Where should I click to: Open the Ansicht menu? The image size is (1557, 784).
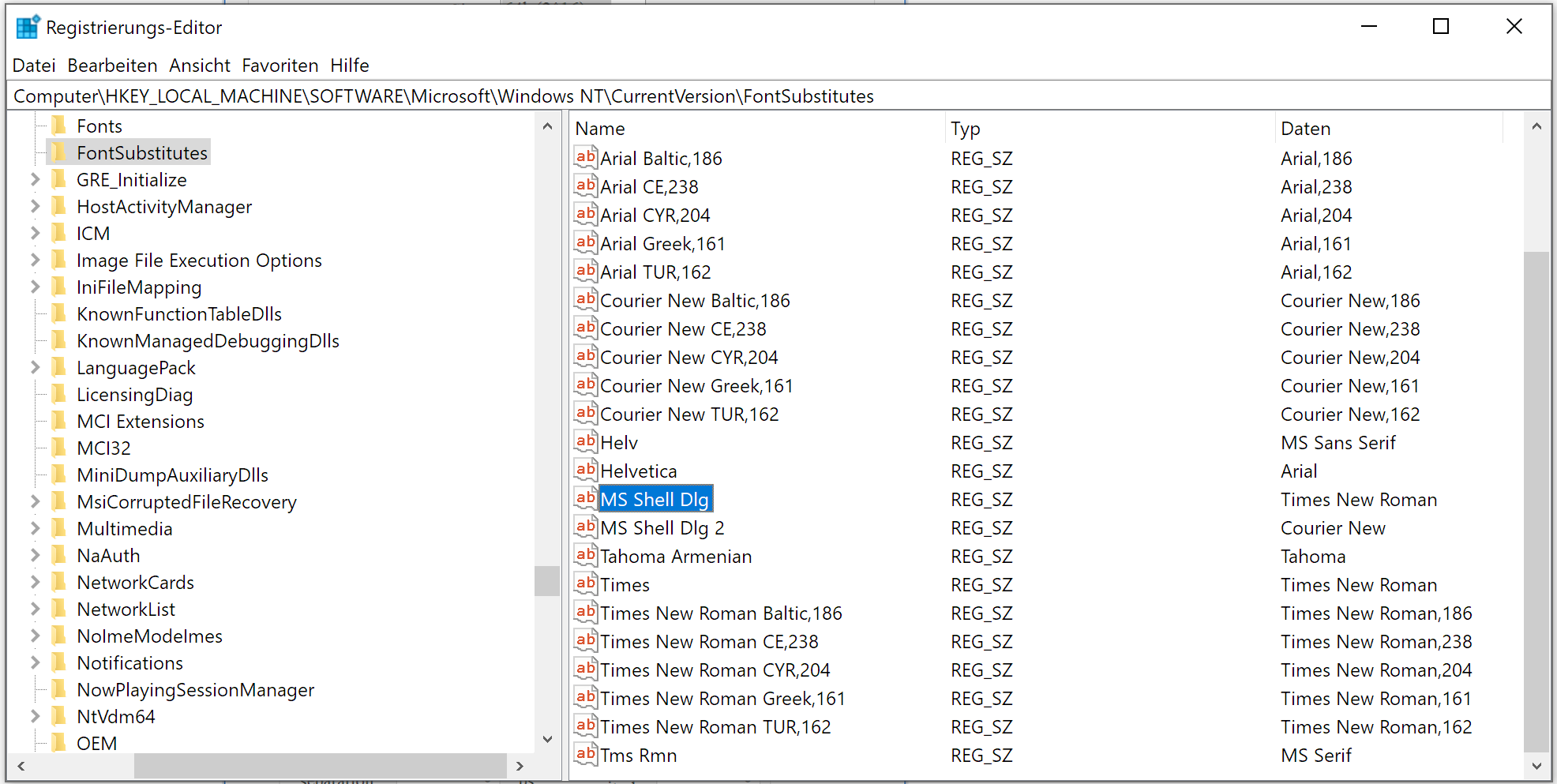(200, 66)
